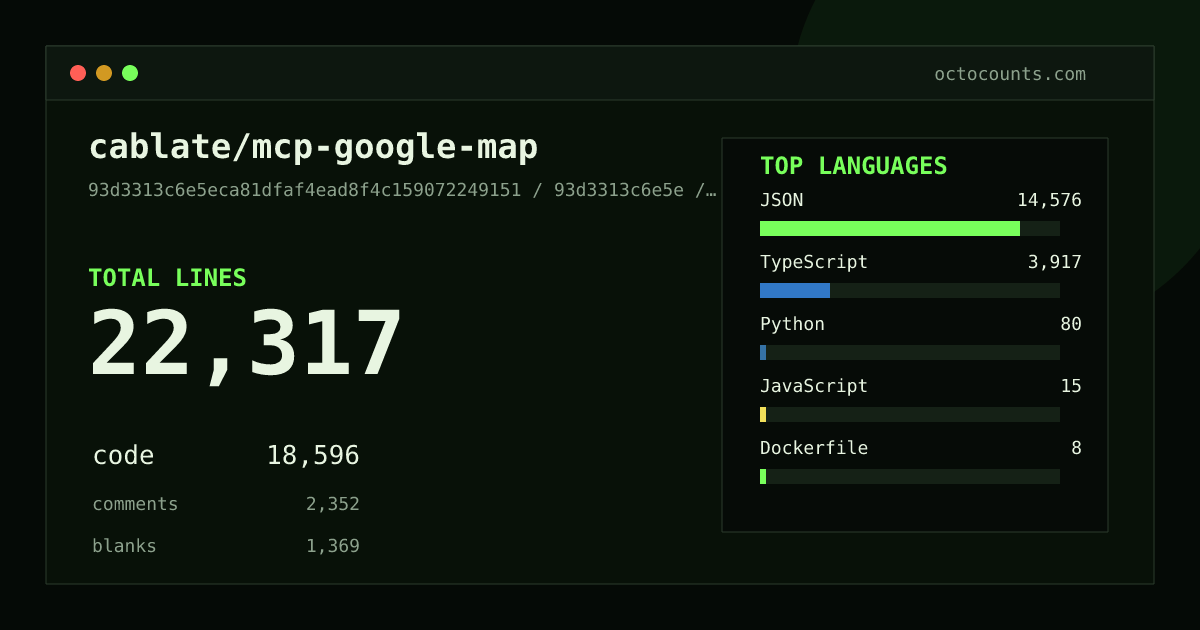
Task: Click the green JSON progress bar
Action: pos(890,228)
